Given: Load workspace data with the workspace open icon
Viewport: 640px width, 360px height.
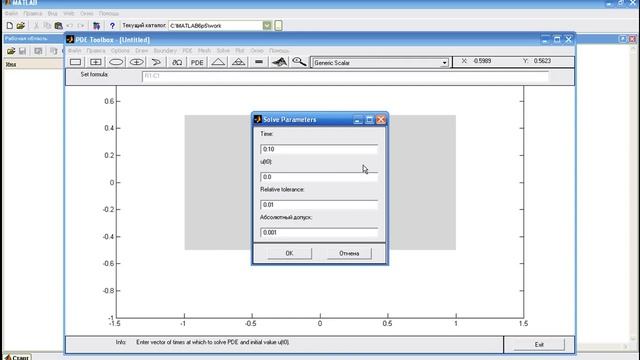Looking at the screenshot, I should tap(11, 51).
